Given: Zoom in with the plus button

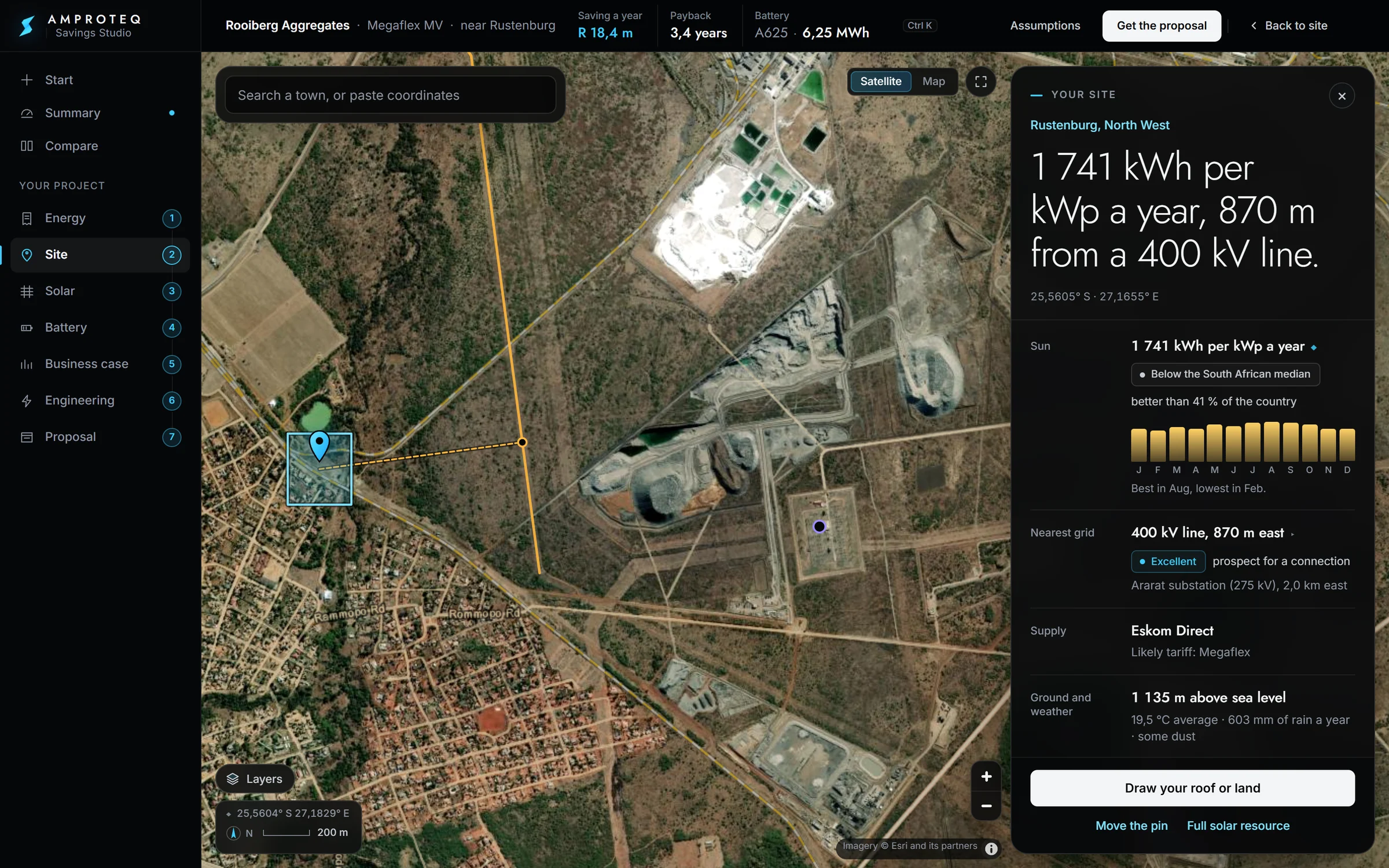Looking at the screenshot, I should tap(986, 777).
